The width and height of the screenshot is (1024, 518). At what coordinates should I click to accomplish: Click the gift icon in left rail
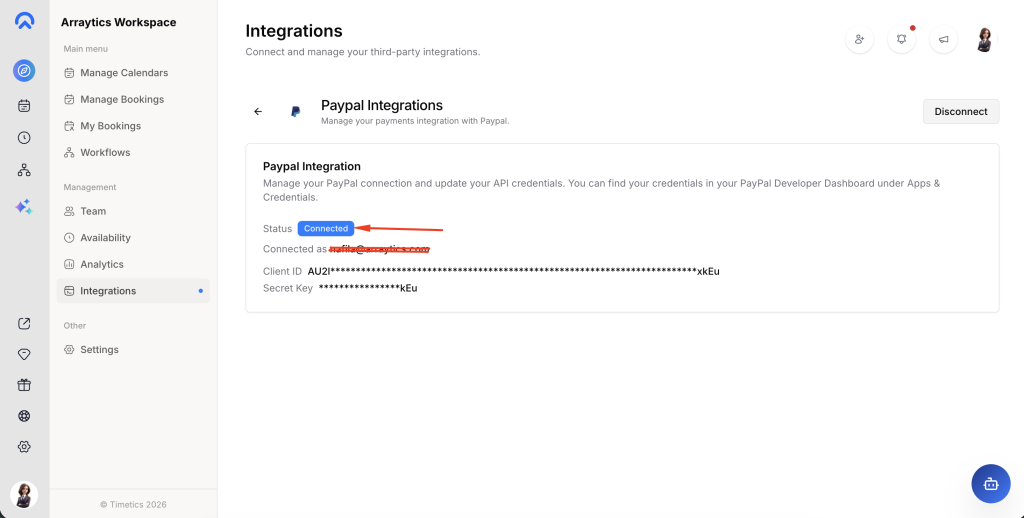tap(24, 385)
